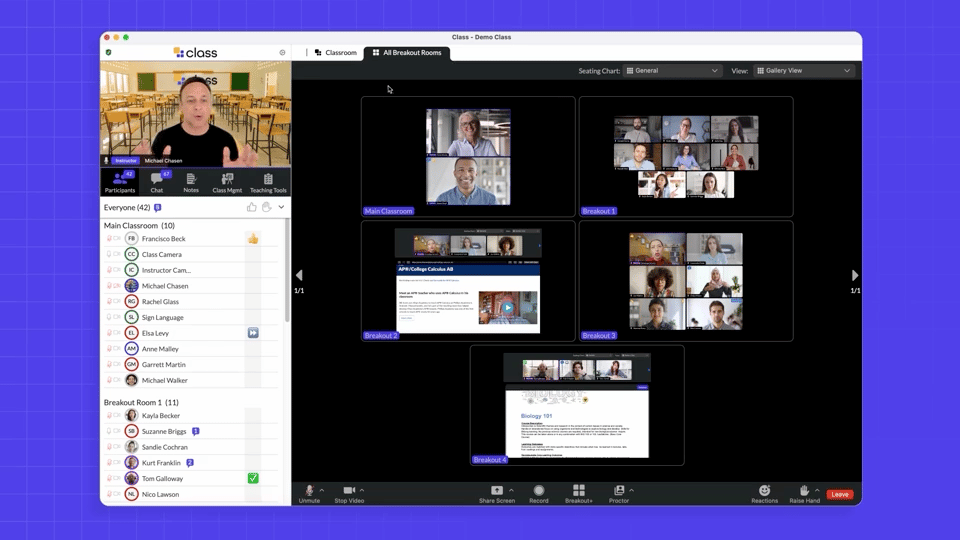This screenshot has height=540, width=960.
Task: Click the Share Screen icon
Action: tap(496, 492)
